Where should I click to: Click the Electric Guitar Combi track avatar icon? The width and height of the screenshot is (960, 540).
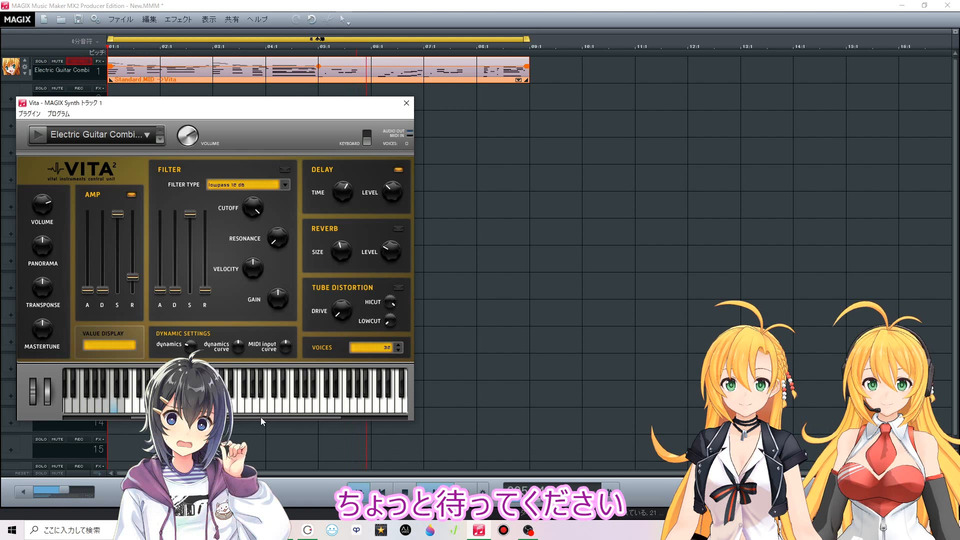point(11,67)
